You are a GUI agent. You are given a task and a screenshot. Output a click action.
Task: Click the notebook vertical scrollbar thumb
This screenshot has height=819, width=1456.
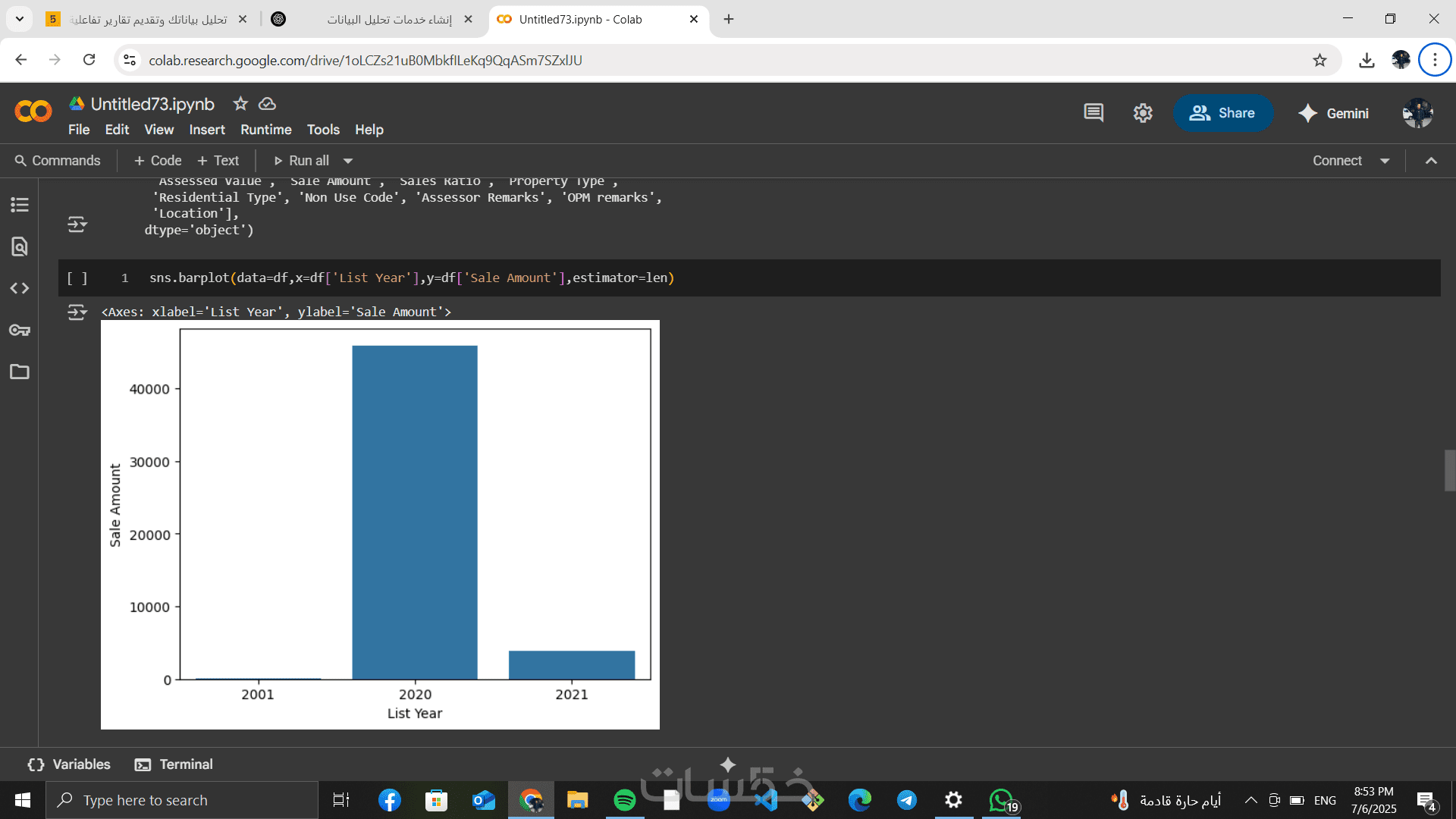1449,470
